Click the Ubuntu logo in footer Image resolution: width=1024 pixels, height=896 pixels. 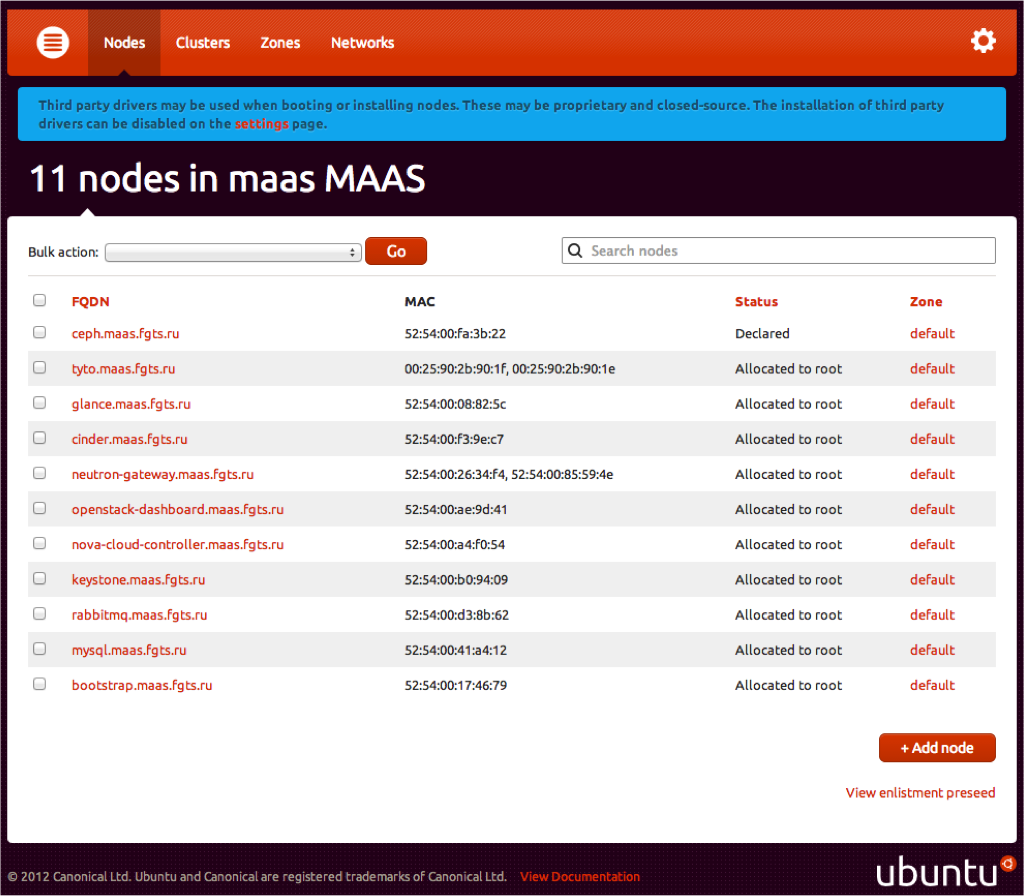tap(946, 871)
